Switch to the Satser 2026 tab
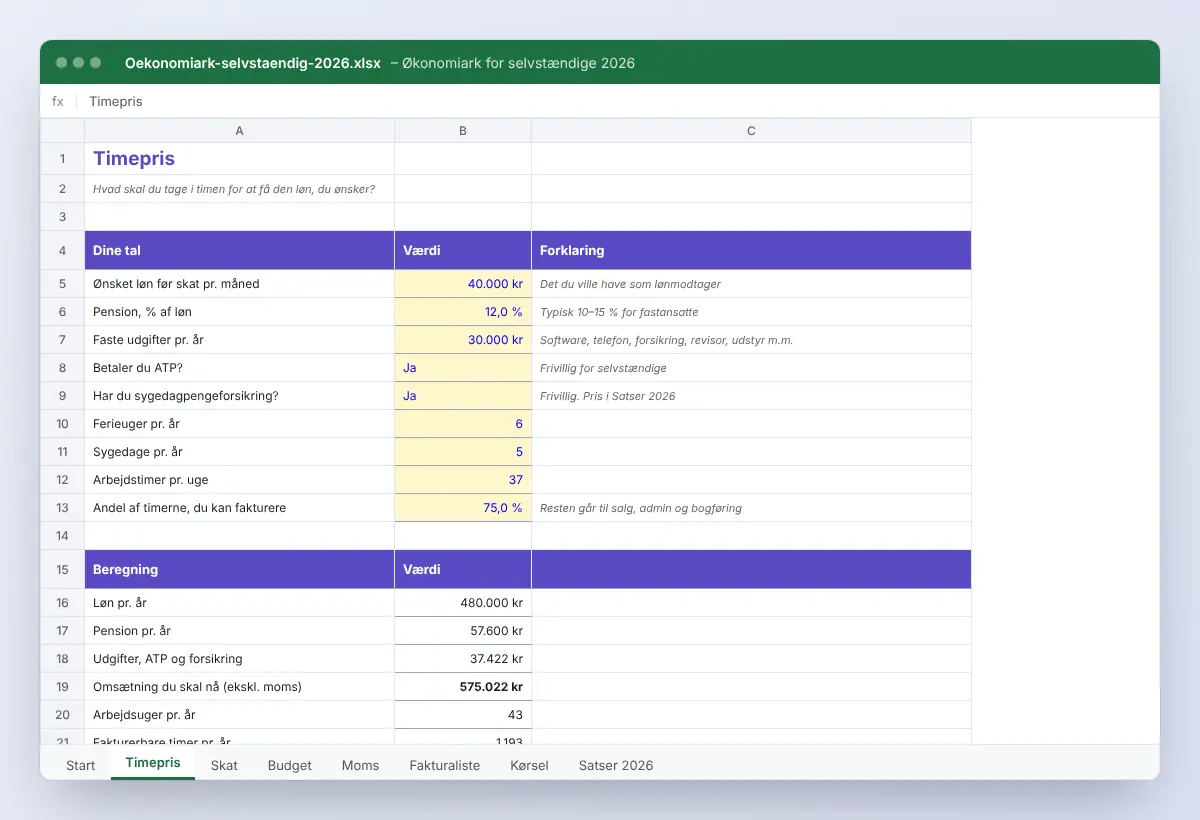 [616, 765]
